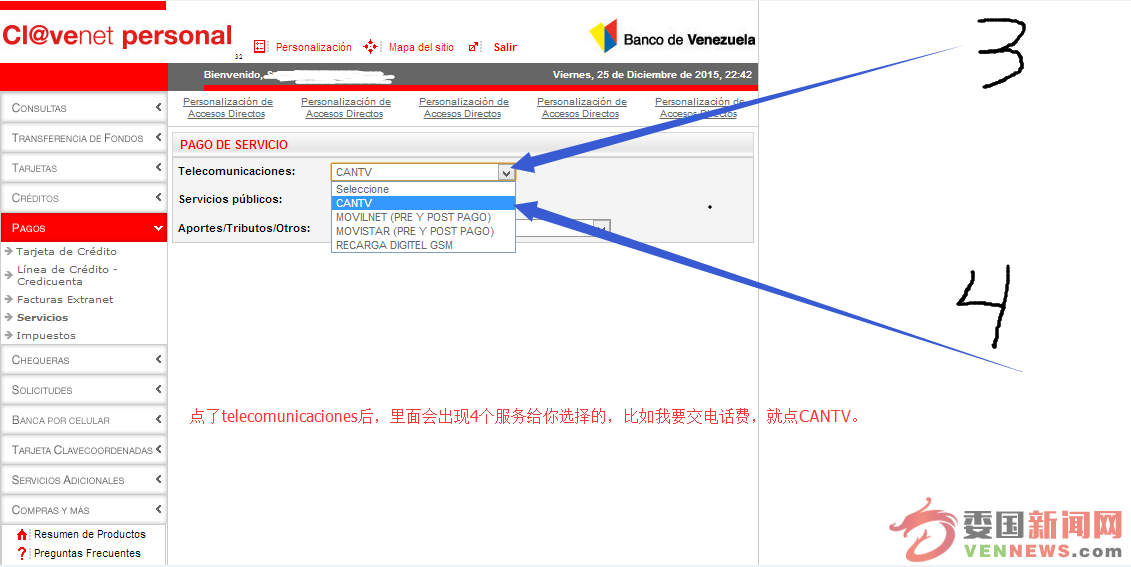The height and width of the screenshot is (567, 1131).
Task: Choose MOVISTAR (PRE Y POST PAGO) option
Action: 423,232
